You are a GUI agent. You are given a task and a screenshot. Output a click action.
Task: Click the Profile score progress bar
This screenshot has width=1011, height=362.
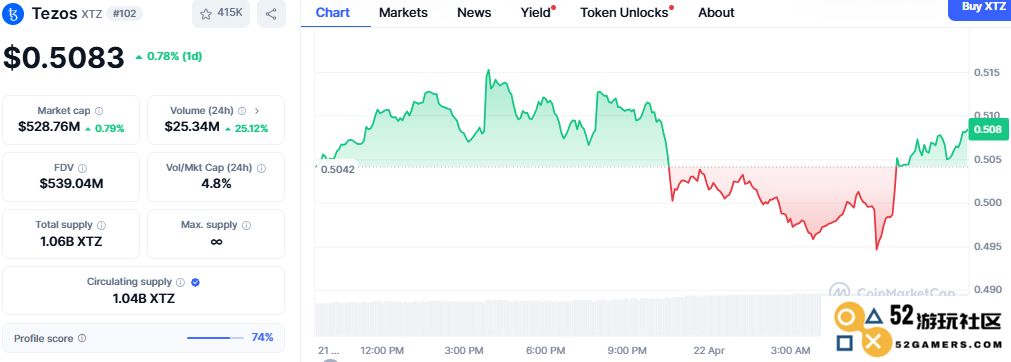pyautogui.click(x=215, y=337)
